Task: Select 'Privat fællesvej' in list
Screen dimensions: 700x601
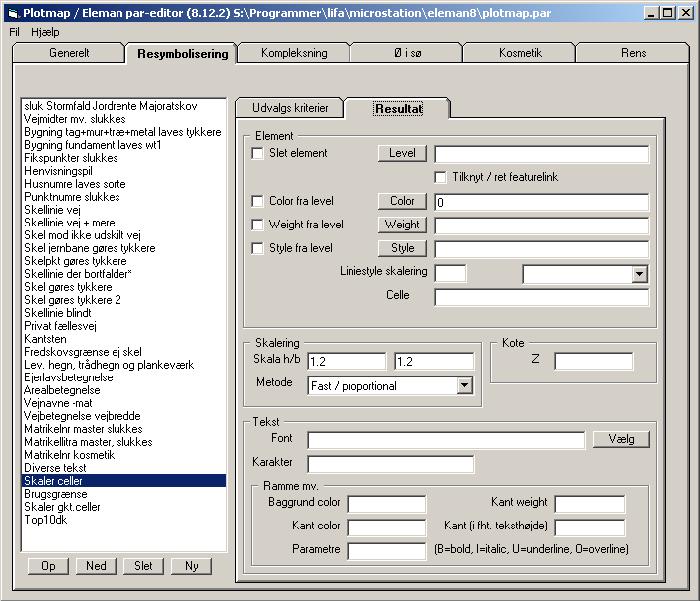Action: click(x=124, y=326)
